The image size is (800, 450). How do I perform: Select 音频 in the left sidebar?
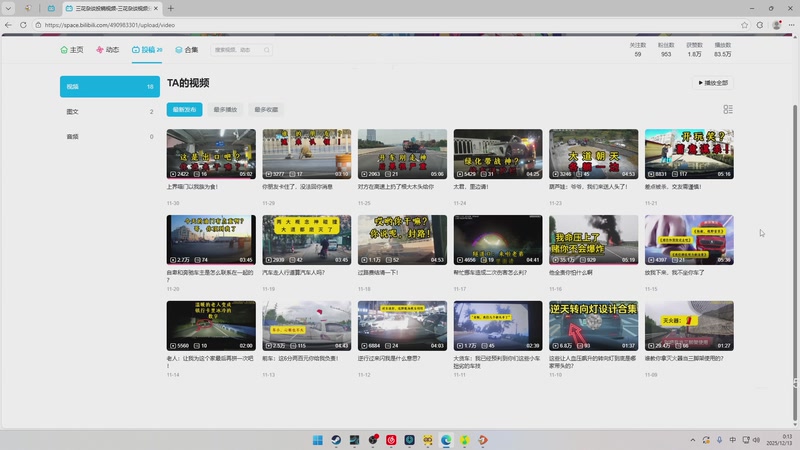coord(73,136)
